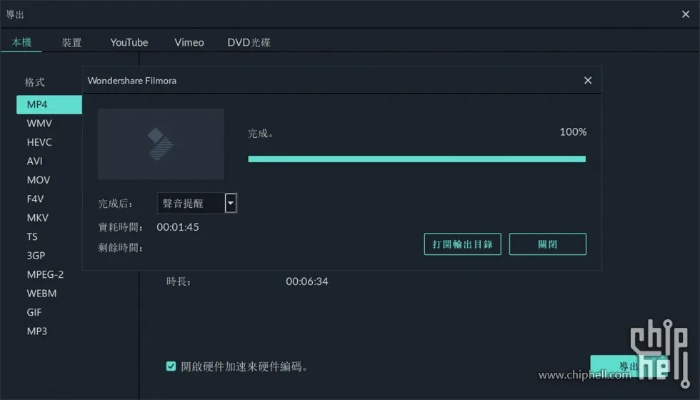The image size is (700, 400).
Task: Open the YouTube export tab
Action: 129,42
